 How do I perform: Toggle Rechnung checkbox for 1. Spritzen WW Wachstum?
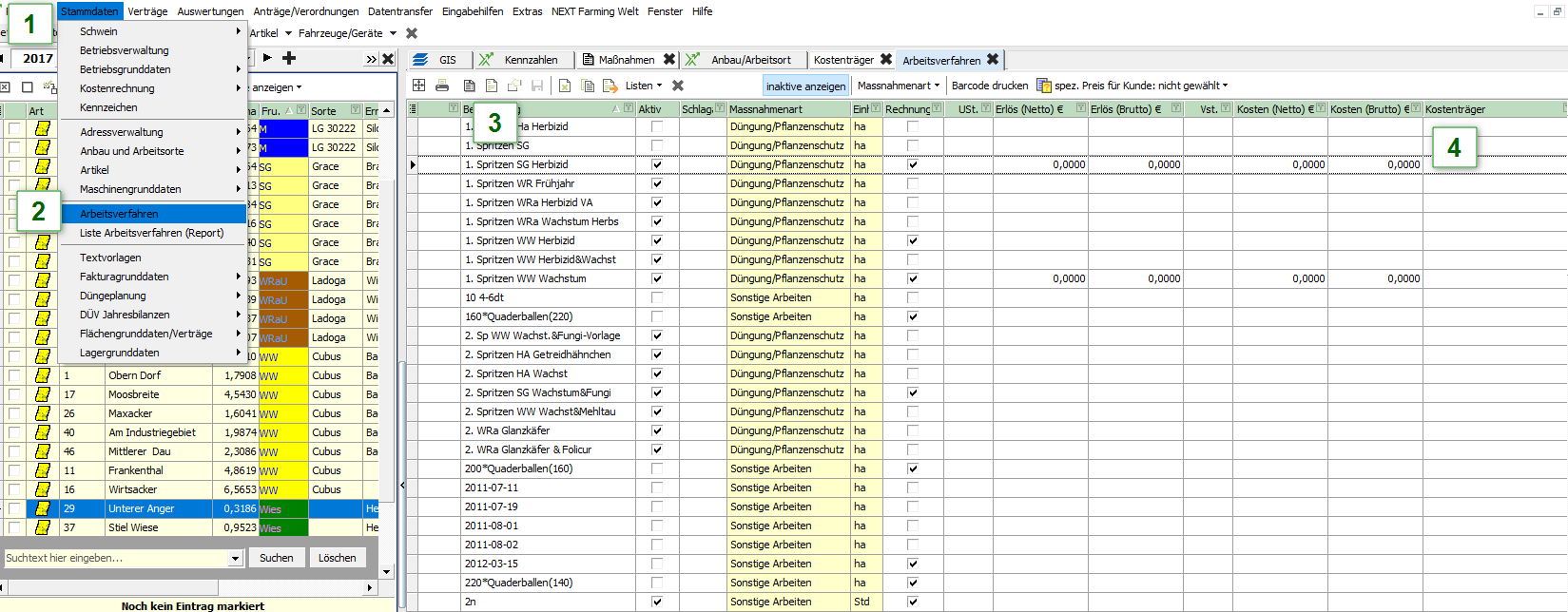pos(913,278)
